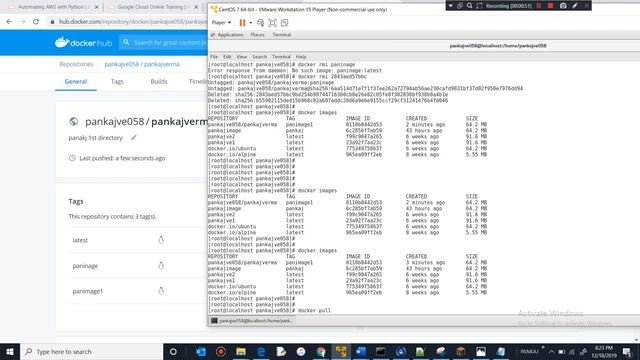Click the recorder zoom magnifier icon
The width and height of the screenshot is (640, 360).
[469, 6]
